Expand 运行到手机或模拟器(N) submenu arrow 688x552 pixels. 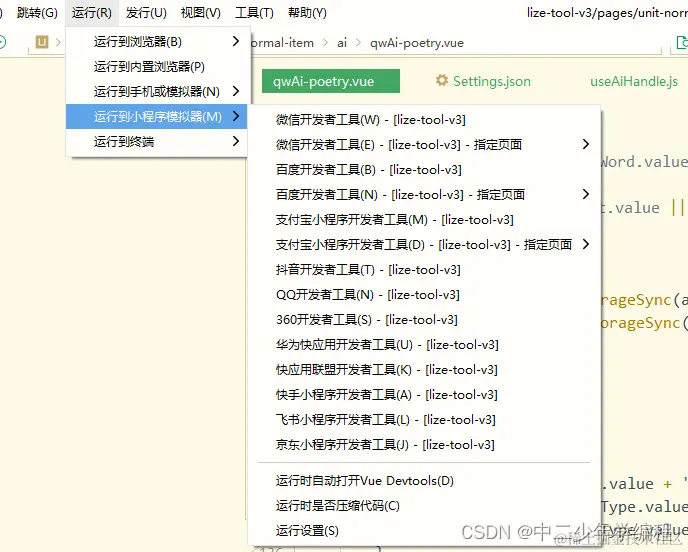236,91
